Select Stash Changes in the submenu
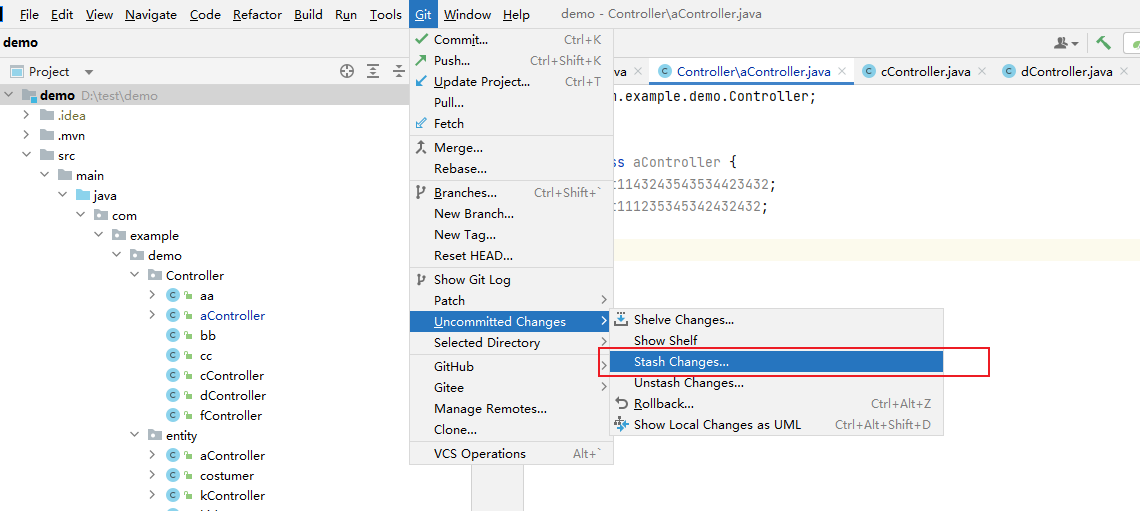 681,362
